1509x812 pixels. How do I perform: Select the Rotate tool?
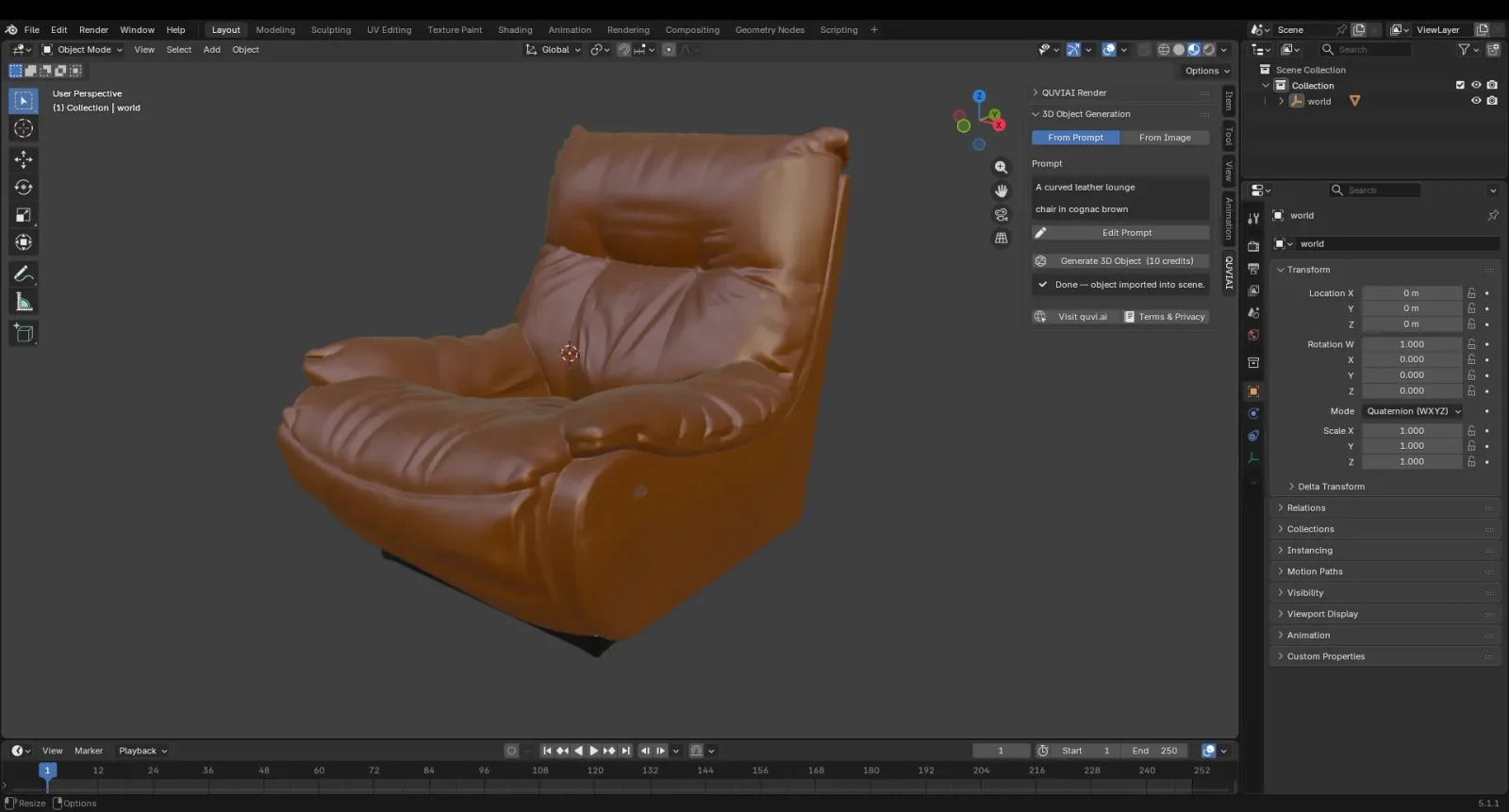tap(24, 188)
